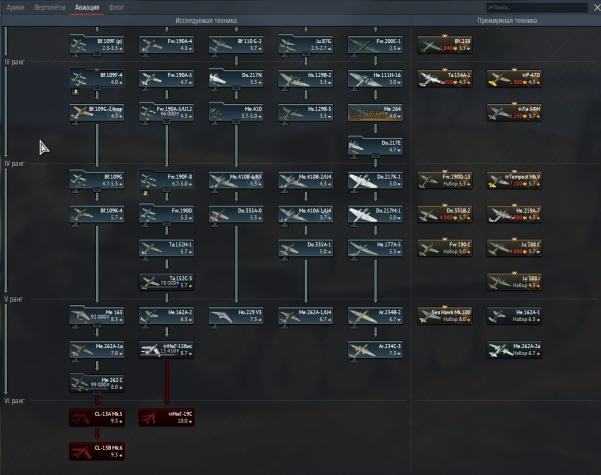The height and width of the screenshot is (475, 601).
Task: Open the Me 163 group folder
Action: [x=97, y=316]
